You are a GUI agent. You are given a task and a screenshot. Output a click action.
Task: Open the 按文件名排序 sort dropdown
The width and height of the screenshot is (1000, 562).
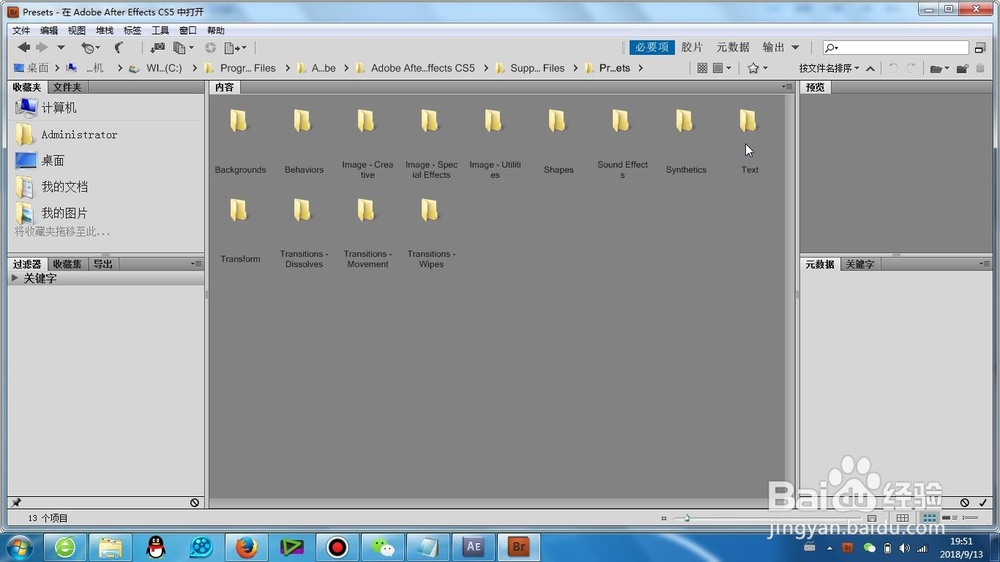tap(828, 68)
